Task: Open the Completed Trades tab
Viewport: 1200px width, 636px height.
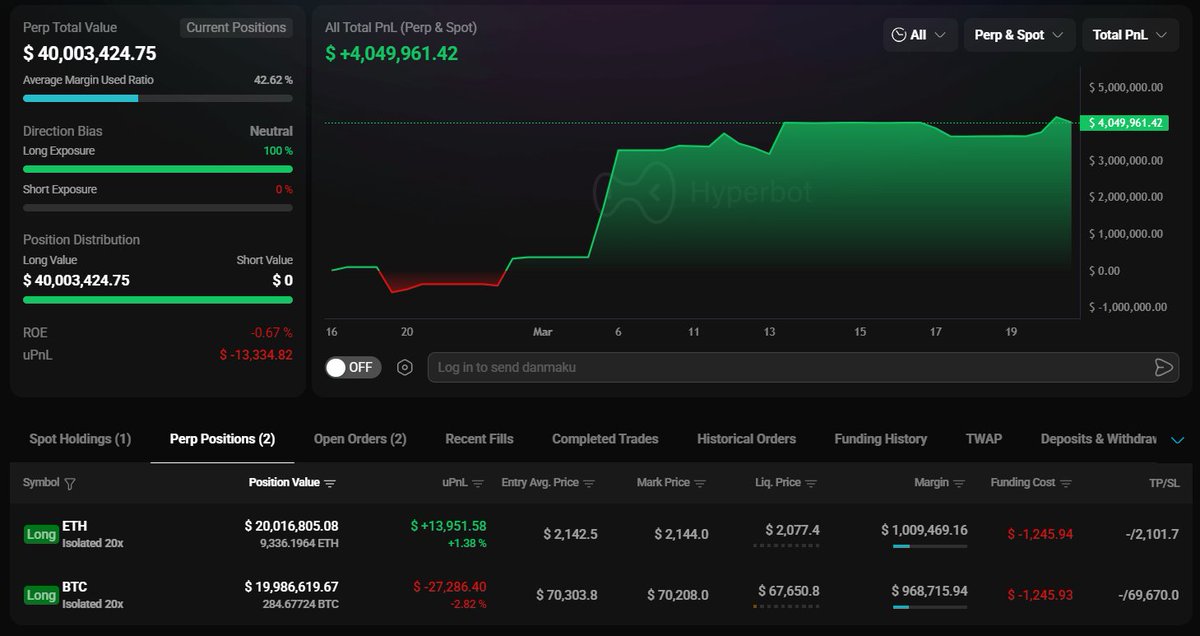Action: coord(605,439)
